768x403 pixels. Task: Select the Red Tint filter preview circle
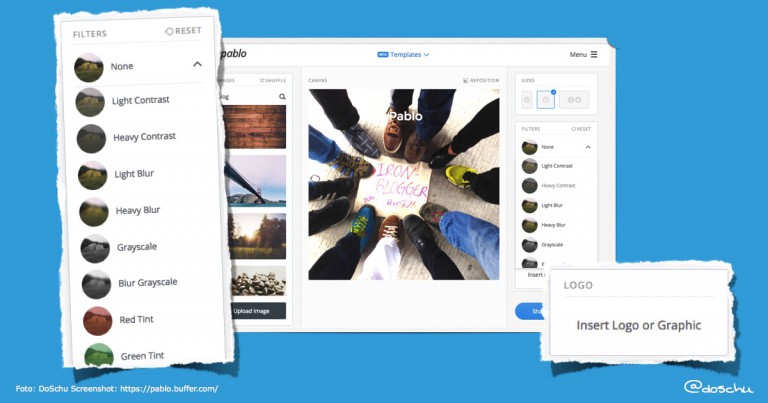click(97, 321)
